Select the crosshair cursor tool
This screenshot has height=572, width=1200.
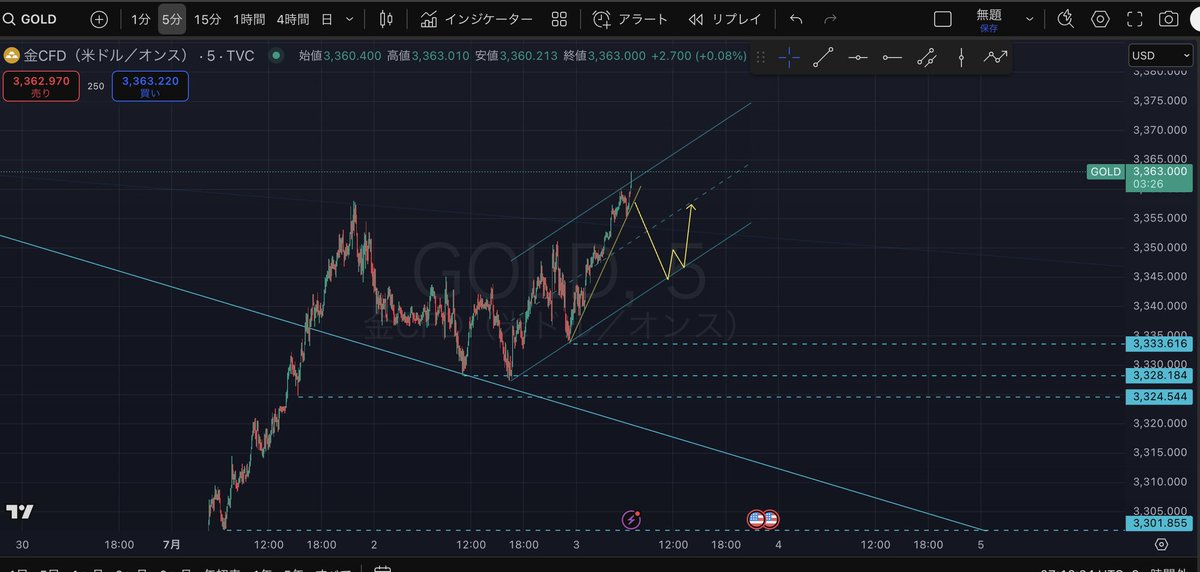(788, 58)
